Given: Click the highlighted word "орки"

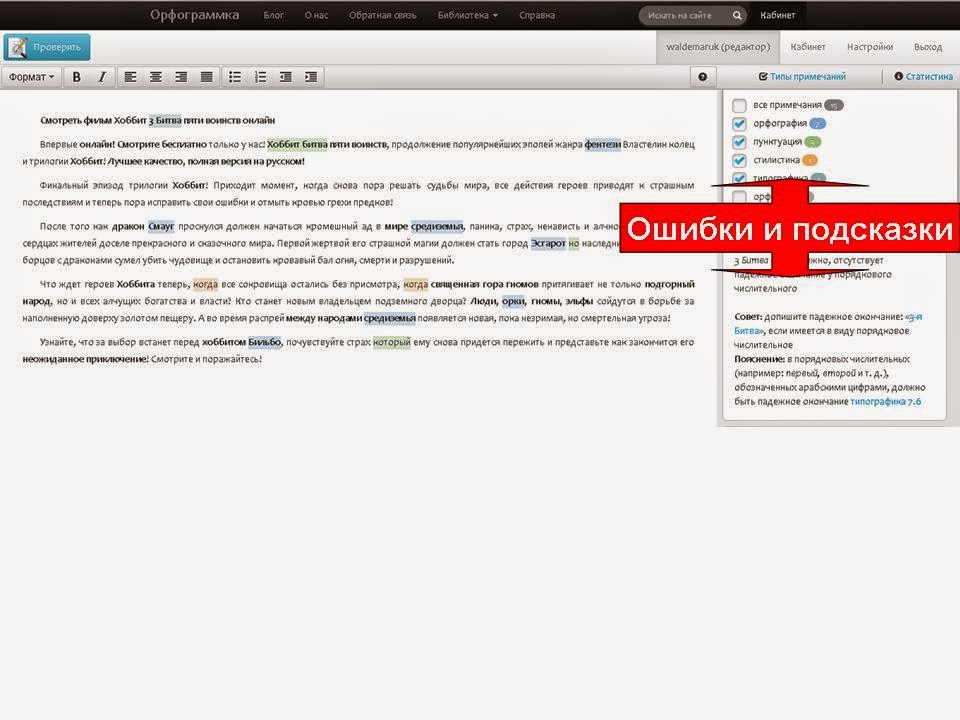Looking at the screenshot, I should pyautogui.click(x=513, y=301).
